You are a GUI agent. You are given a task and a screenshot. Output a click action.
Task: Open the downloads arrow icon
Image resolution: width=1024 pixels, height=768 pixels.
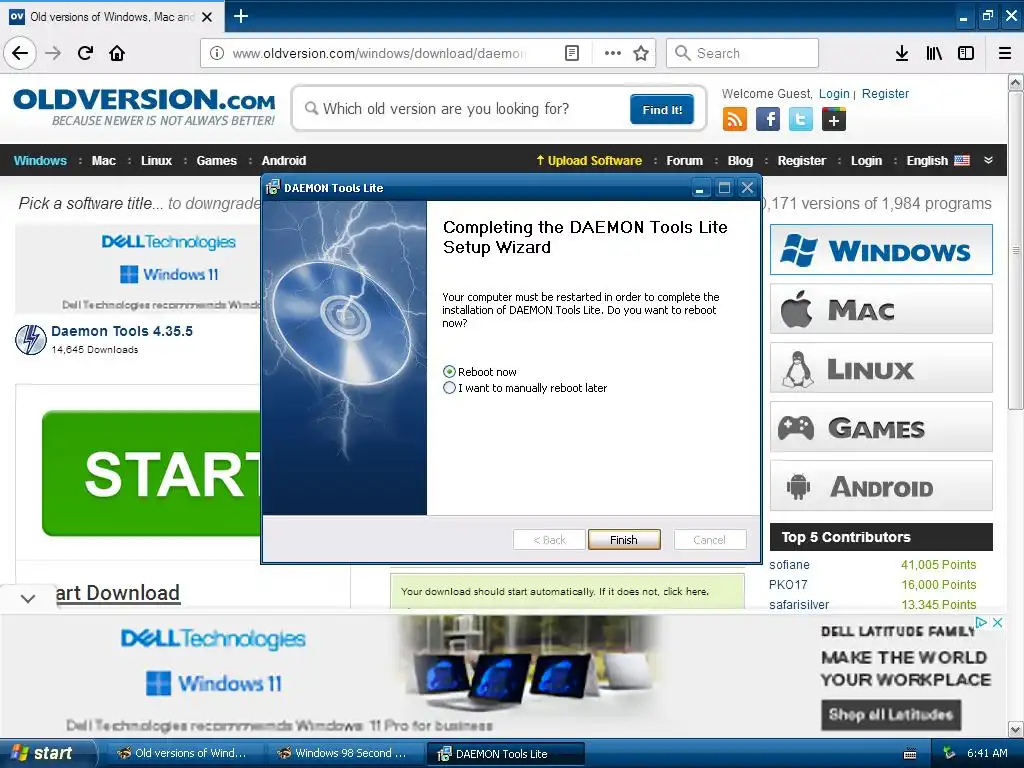(x=902, y=53)
